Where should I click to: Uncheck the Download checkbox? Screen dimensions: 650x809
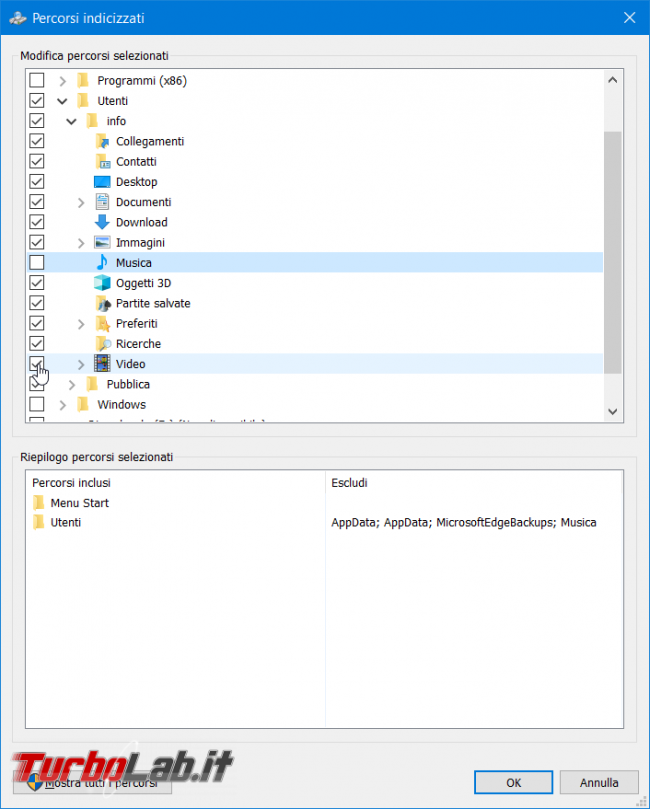37,222
